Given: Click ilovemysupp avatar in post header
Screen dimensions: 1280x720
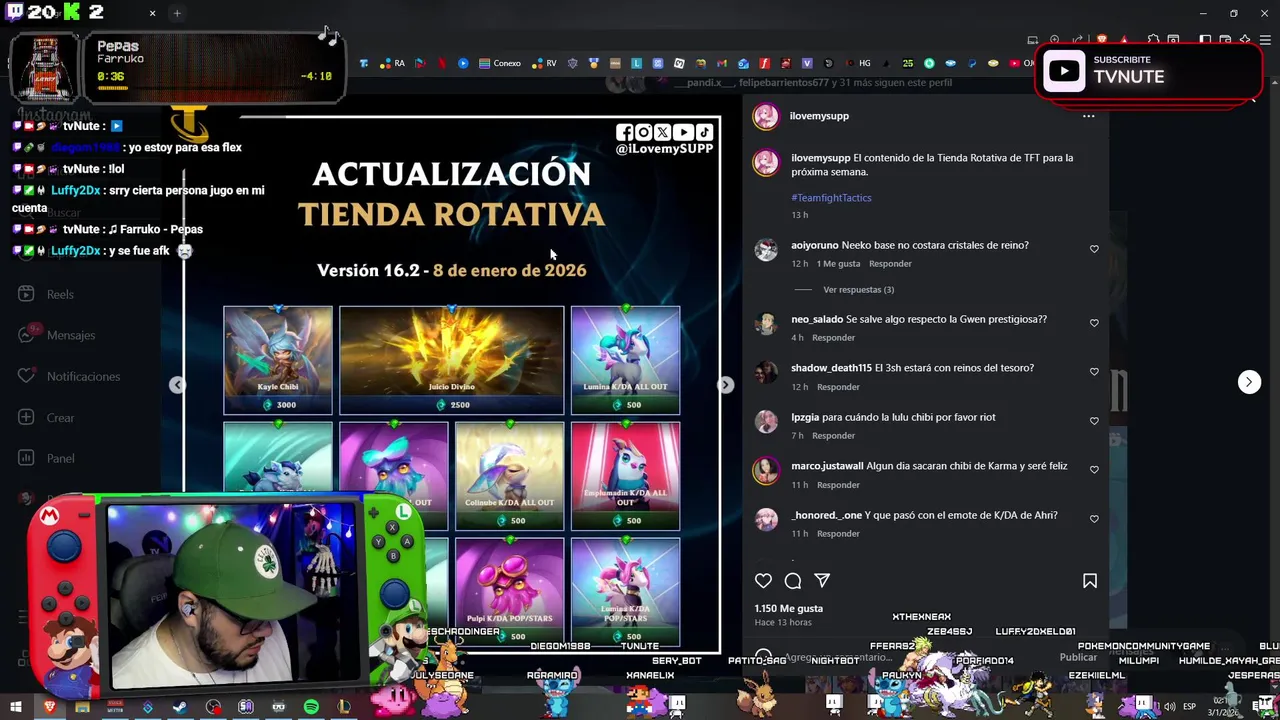Looking at the screenshot, I should coord(766,116).
